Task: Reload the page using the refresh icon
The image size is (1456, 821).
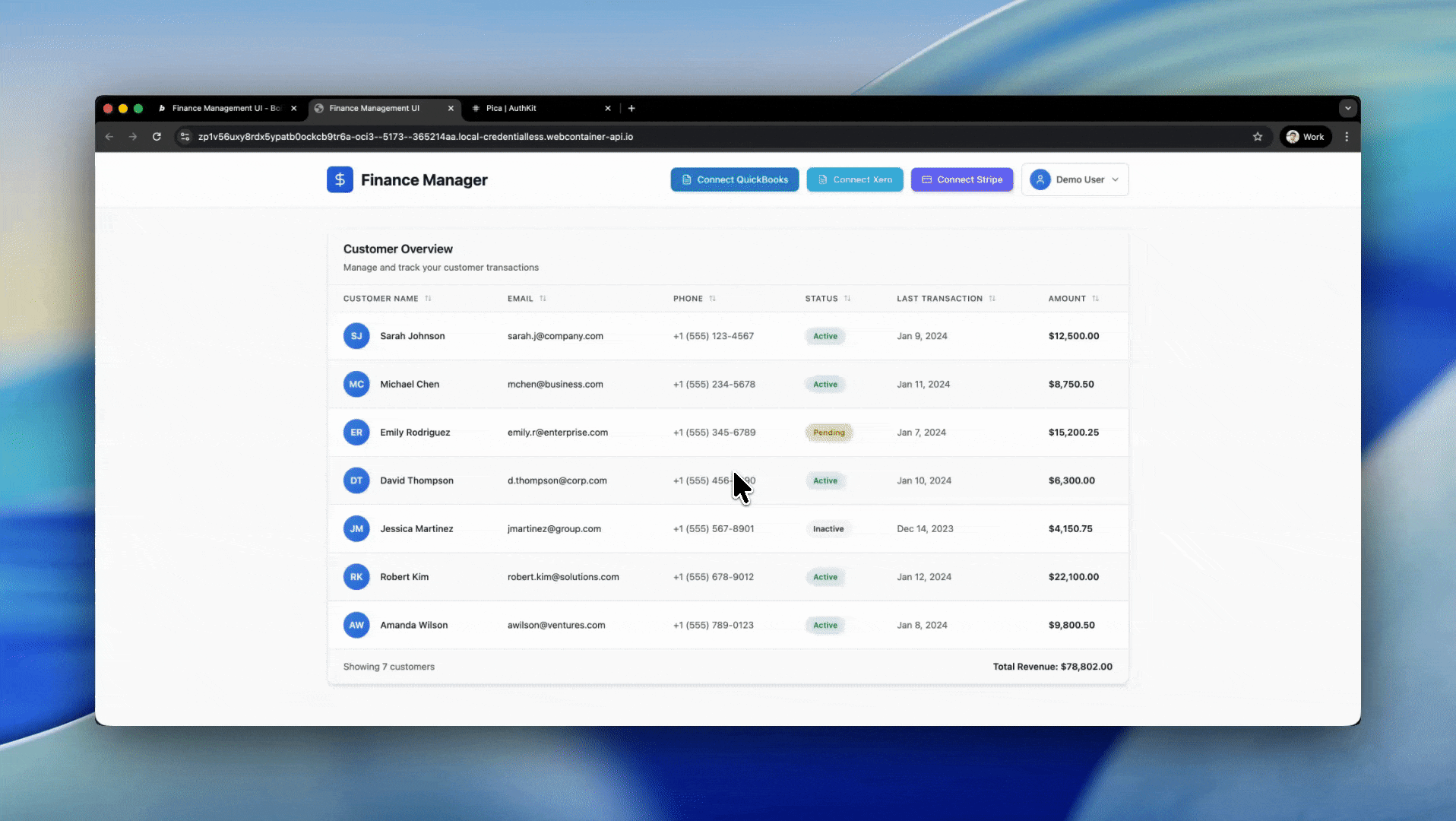Action: click(x=157, y=137)
